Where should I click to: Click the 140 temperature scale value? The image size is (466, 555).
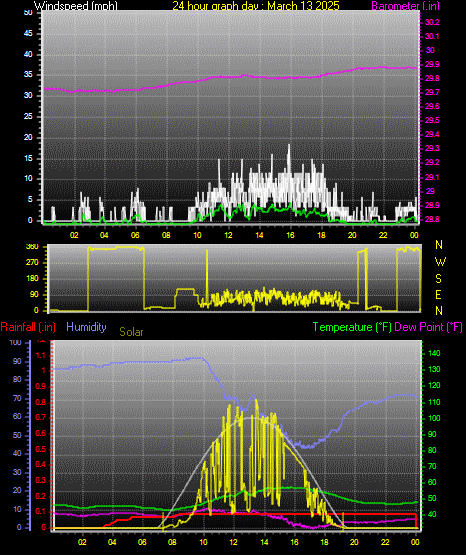coord(434,353)
